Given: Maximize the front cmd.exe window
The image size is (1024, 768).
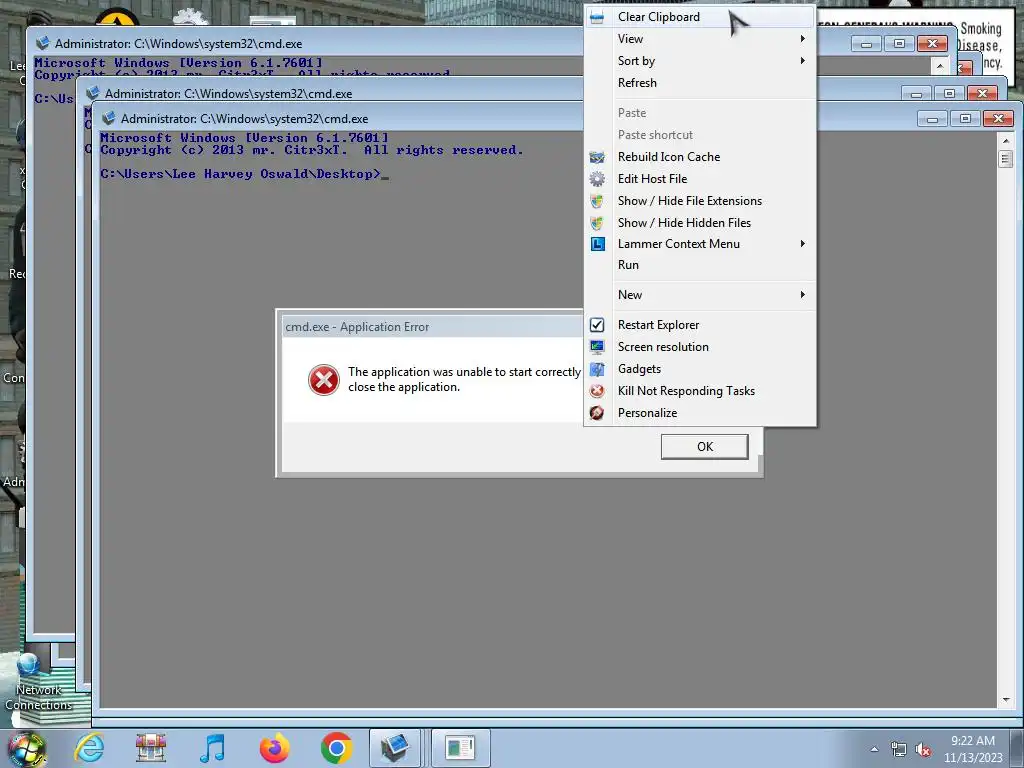Looking at the screenshot, I should [965, 119].
